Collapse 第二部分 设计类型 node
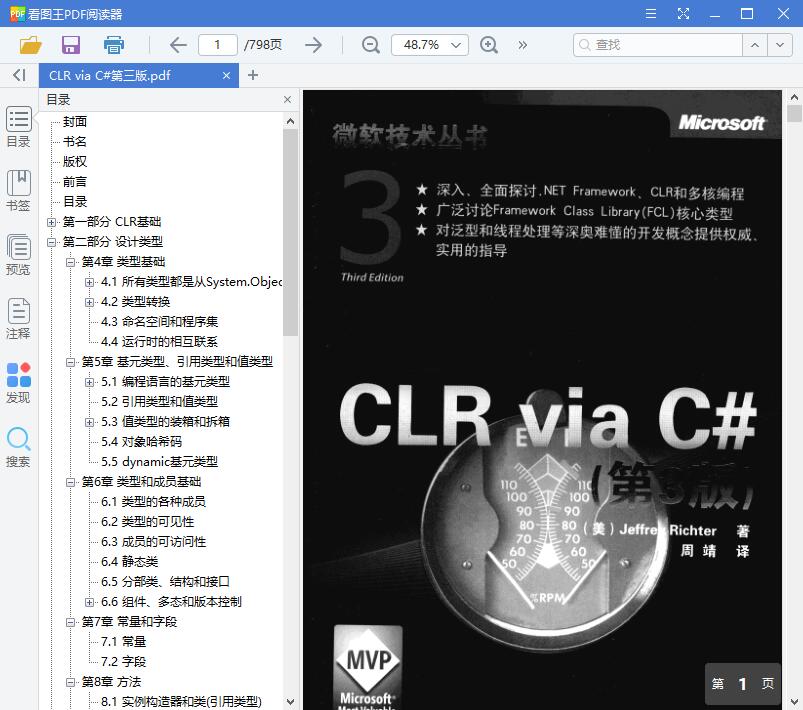 tap(51, 242)
